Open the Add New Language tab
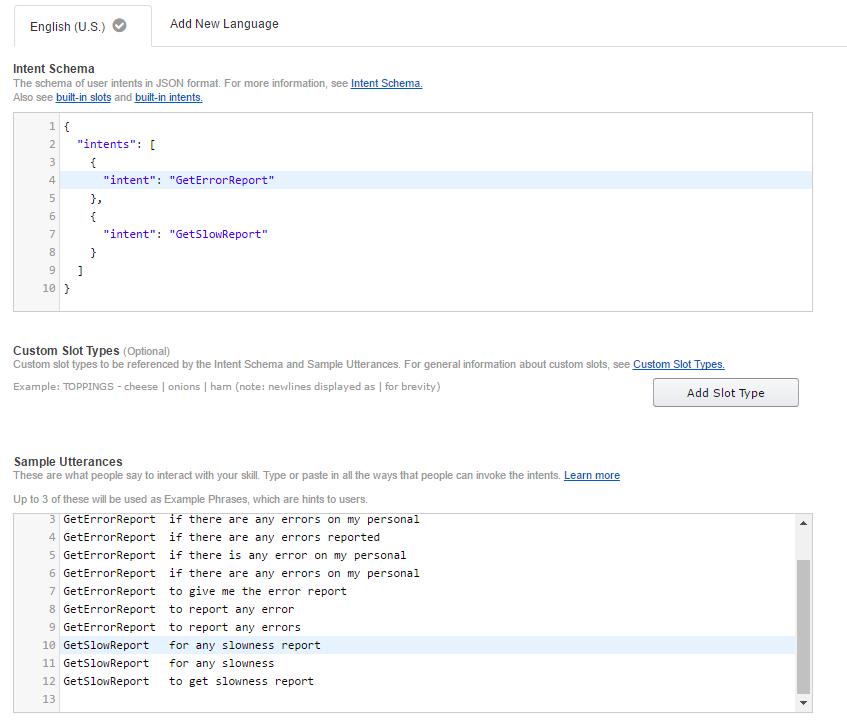Screen dimensions: 847x727 tap(224, 23)
